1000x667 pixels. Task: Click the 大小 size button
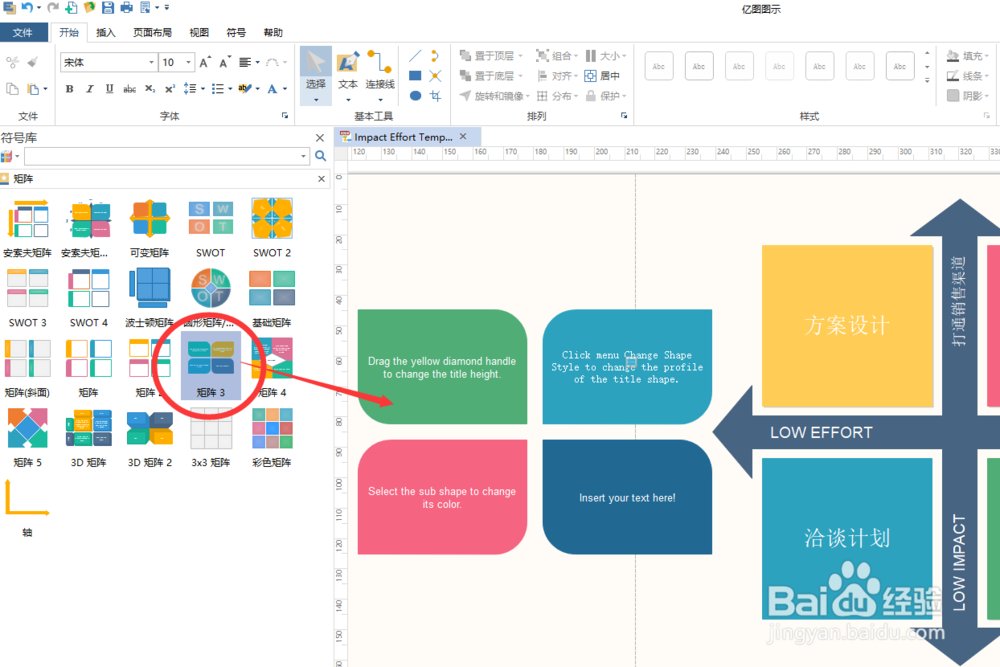click(606, 56)
